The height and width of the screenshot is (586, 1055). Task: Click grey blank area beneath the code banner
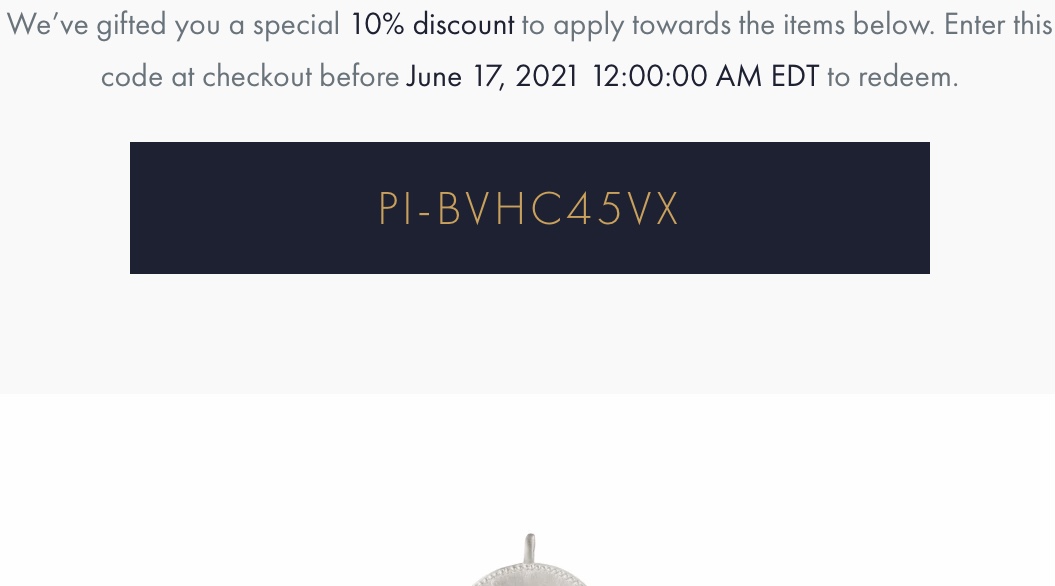529,335
